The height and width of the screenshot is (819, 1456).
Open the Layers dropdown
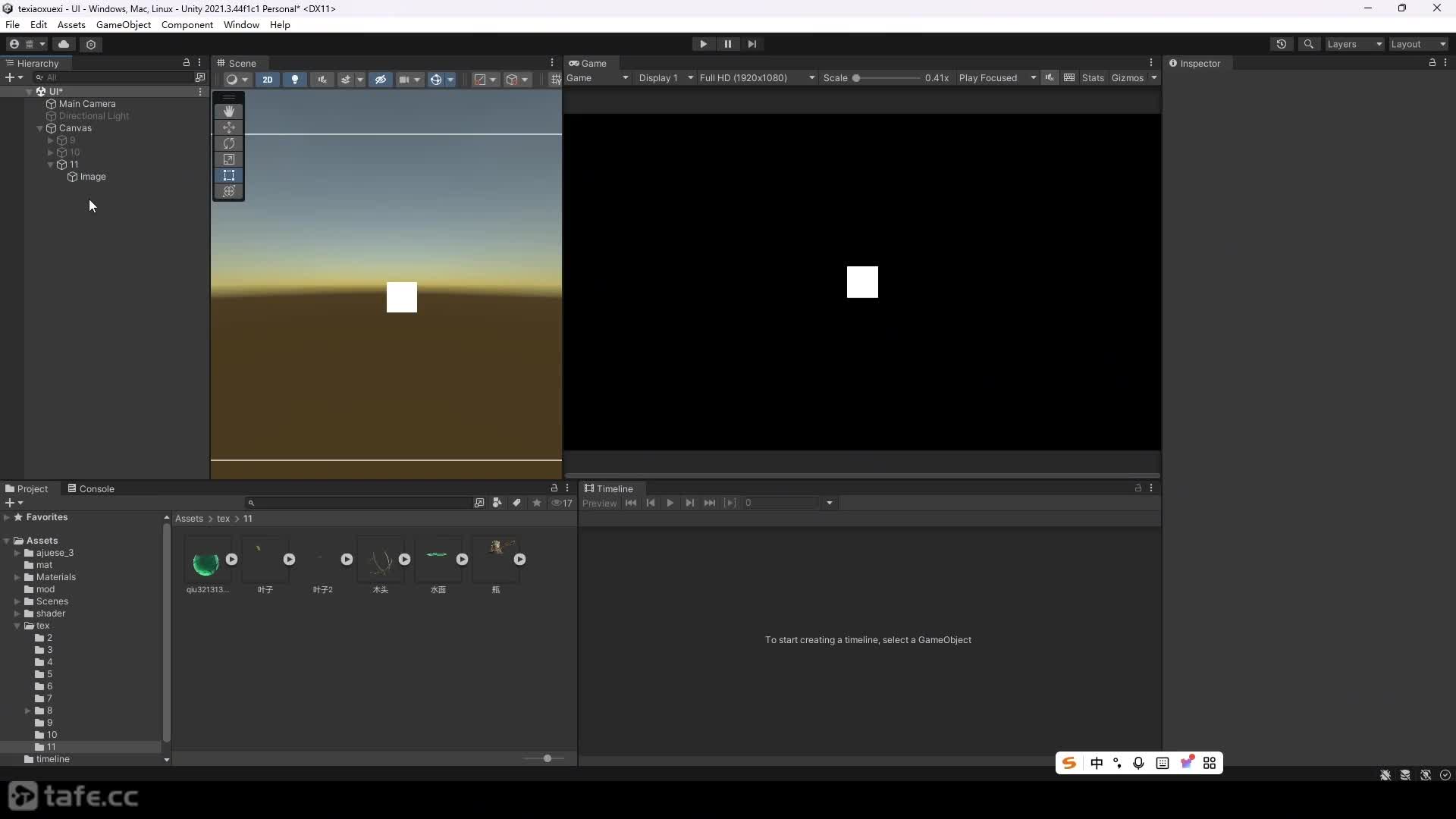1355,44
